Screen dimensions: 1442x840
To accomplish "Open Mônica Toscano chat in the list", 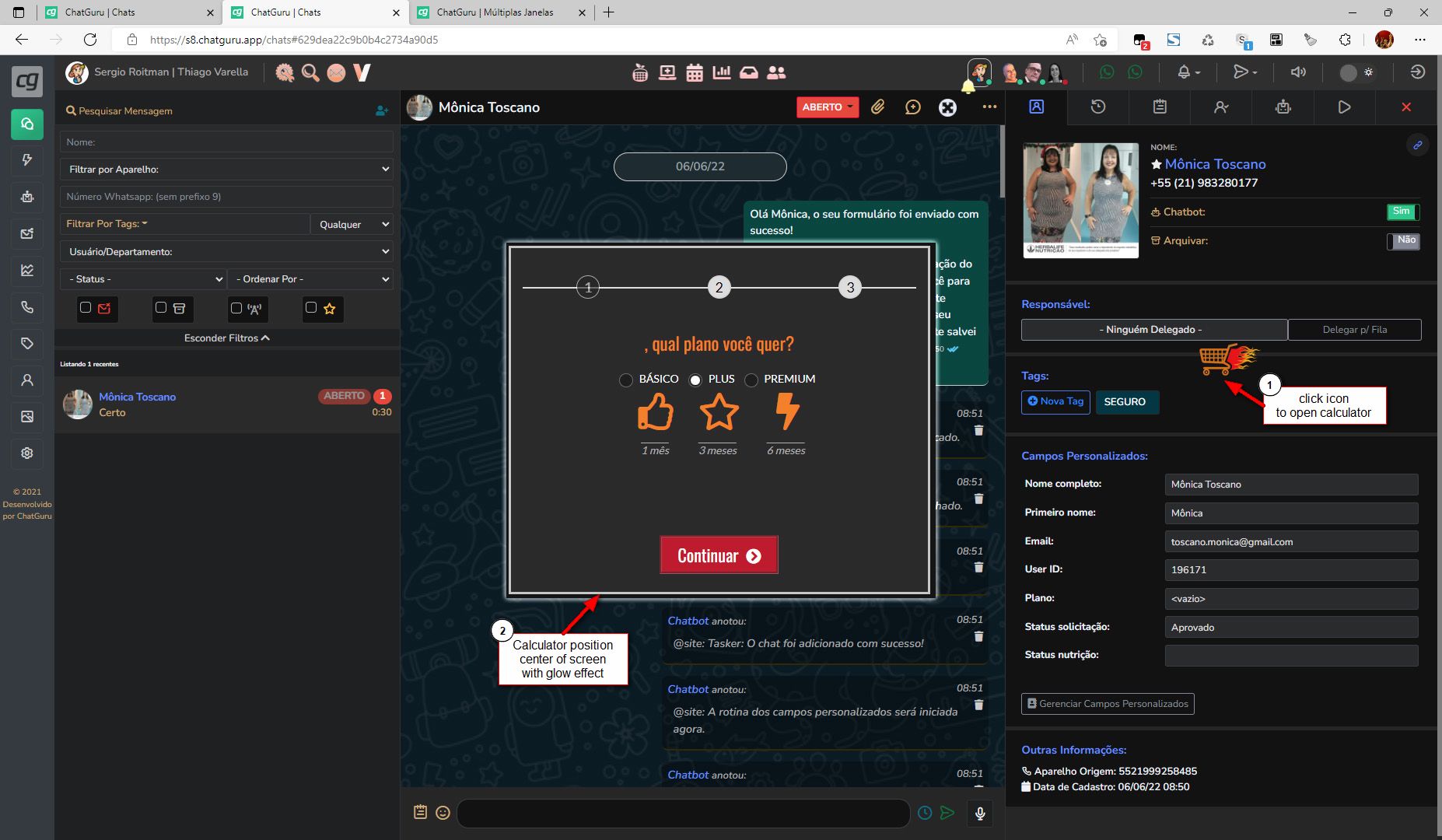I will coord(227,404).
